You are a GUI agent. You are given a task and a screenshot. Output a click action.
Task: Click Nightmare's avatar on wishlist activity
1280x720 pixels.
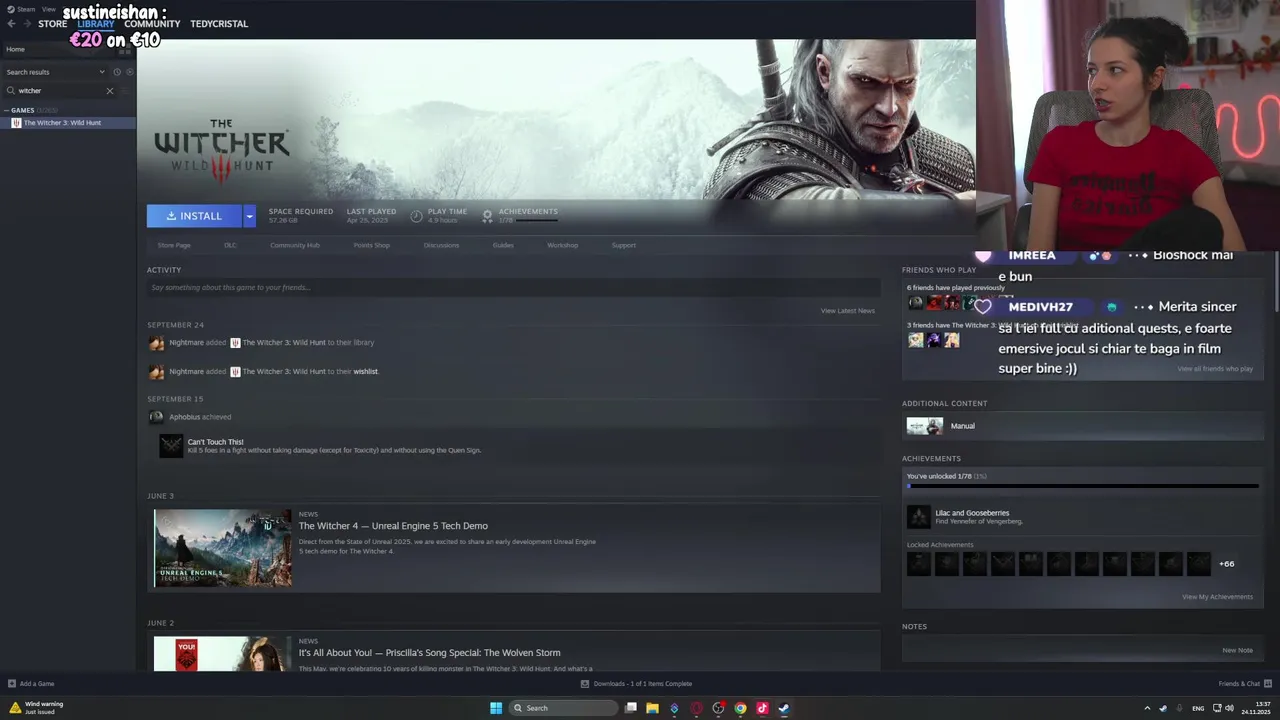(x=156, y=372)
